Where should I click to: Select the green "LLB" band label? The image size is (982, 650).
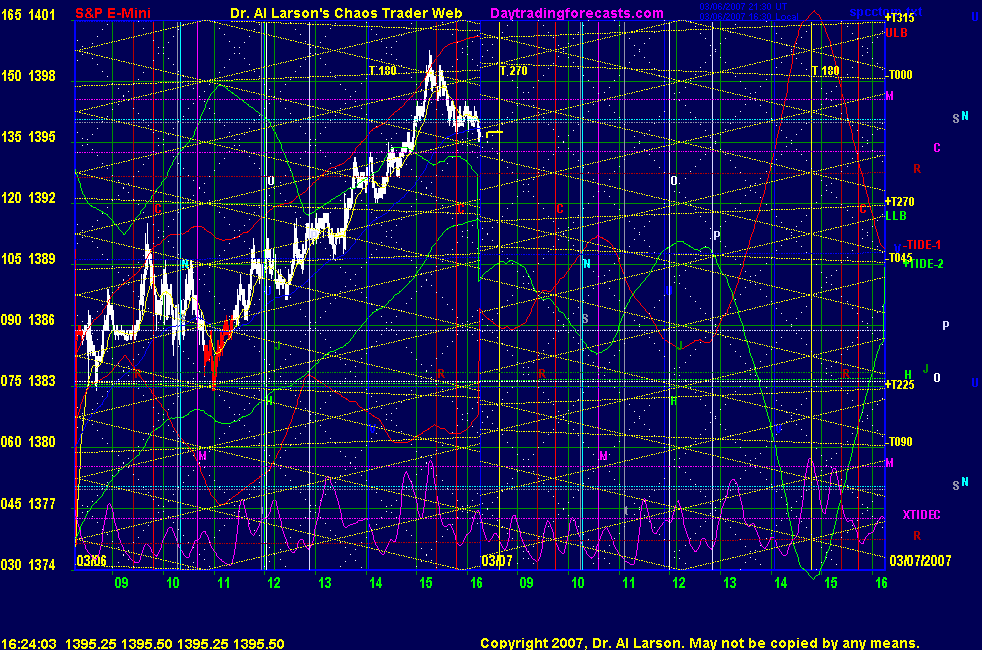click(896, 216)
